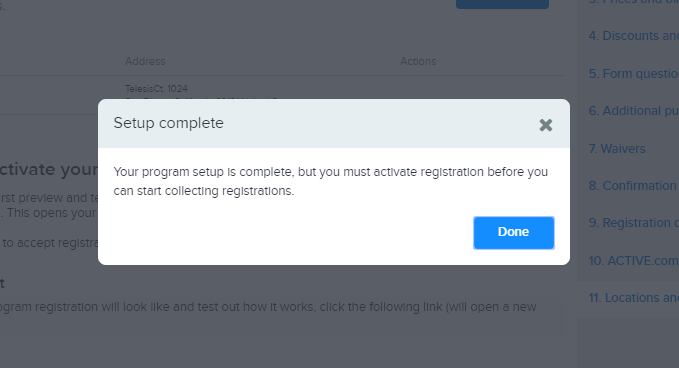Image resolution: width=679 pixels, height=368 pixels.
Task: Click the Address column header
Action: (145, 61)
